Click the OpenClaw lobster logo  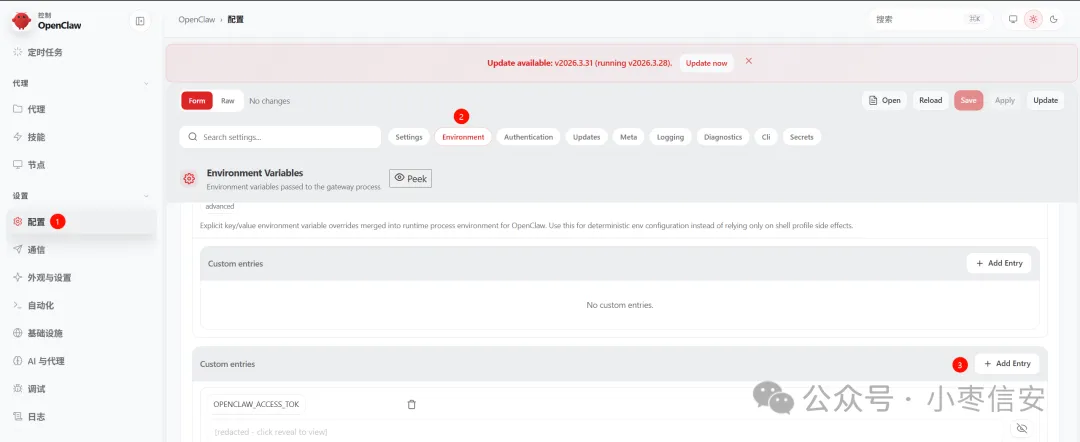[x=22, y=21]
